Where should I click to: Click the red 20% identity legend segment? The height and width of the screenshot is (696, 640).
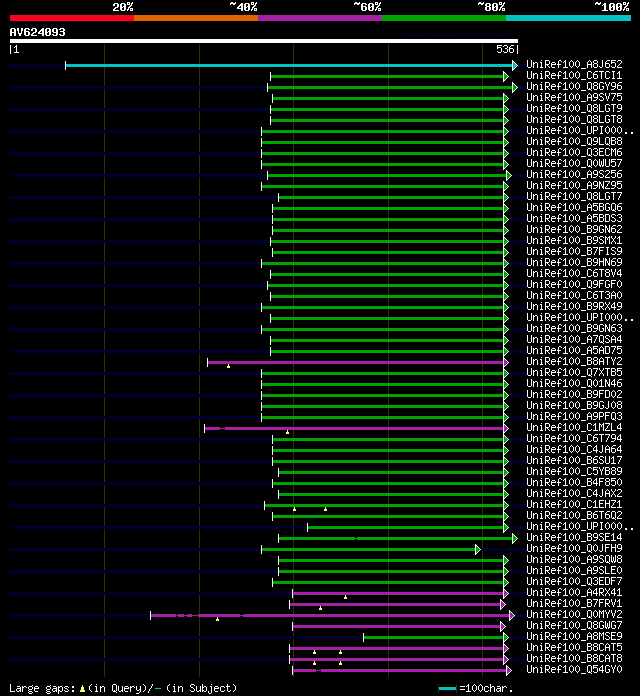72,18
